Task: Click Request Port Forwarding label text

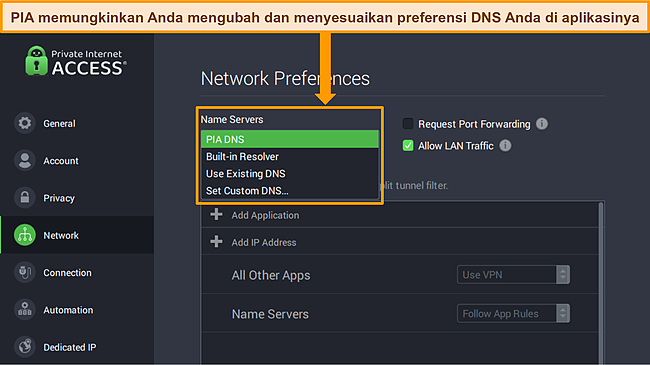Action: click(x=474, y=124)
